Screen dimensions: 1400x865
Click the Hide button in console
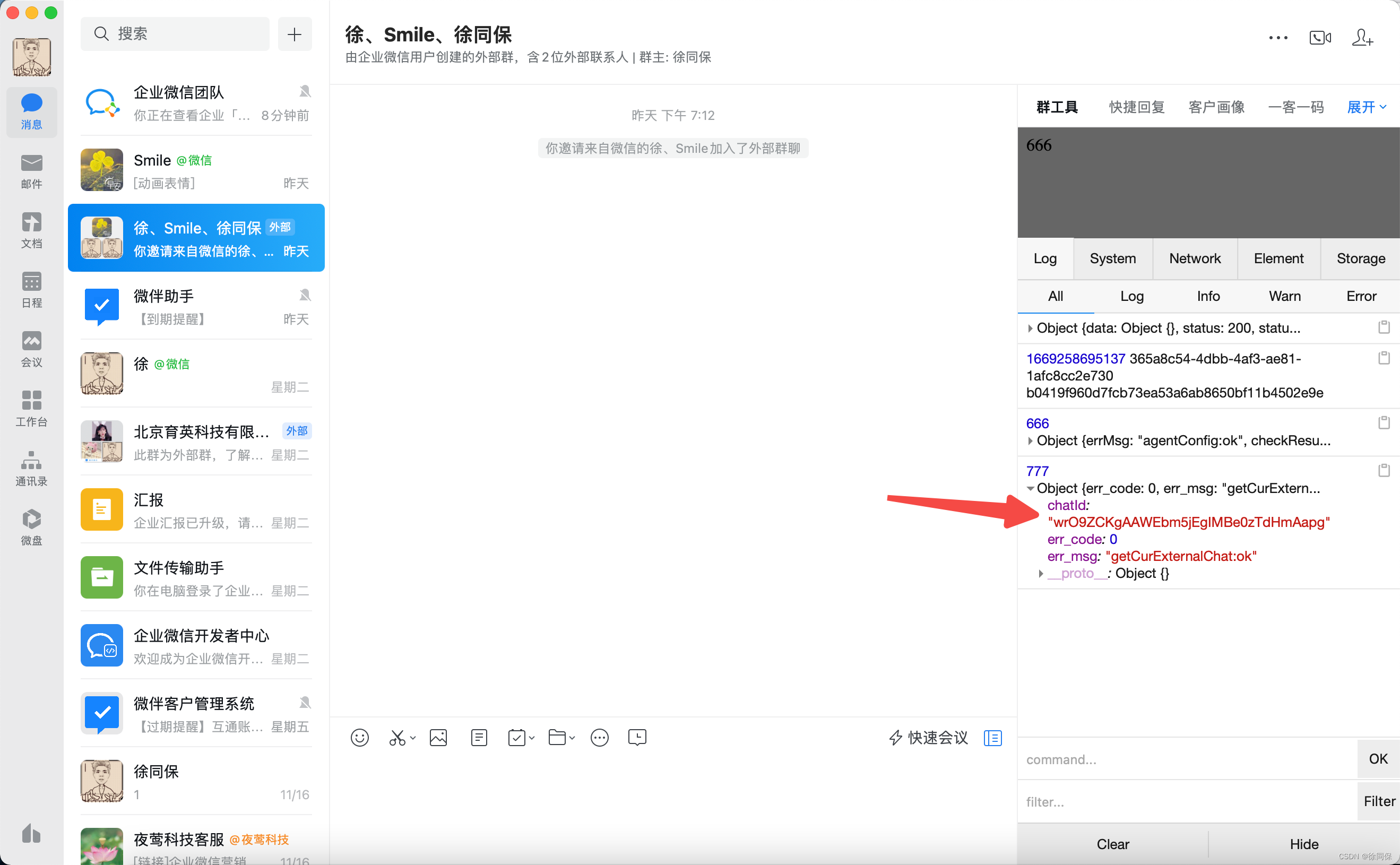tap(1304, 844)
